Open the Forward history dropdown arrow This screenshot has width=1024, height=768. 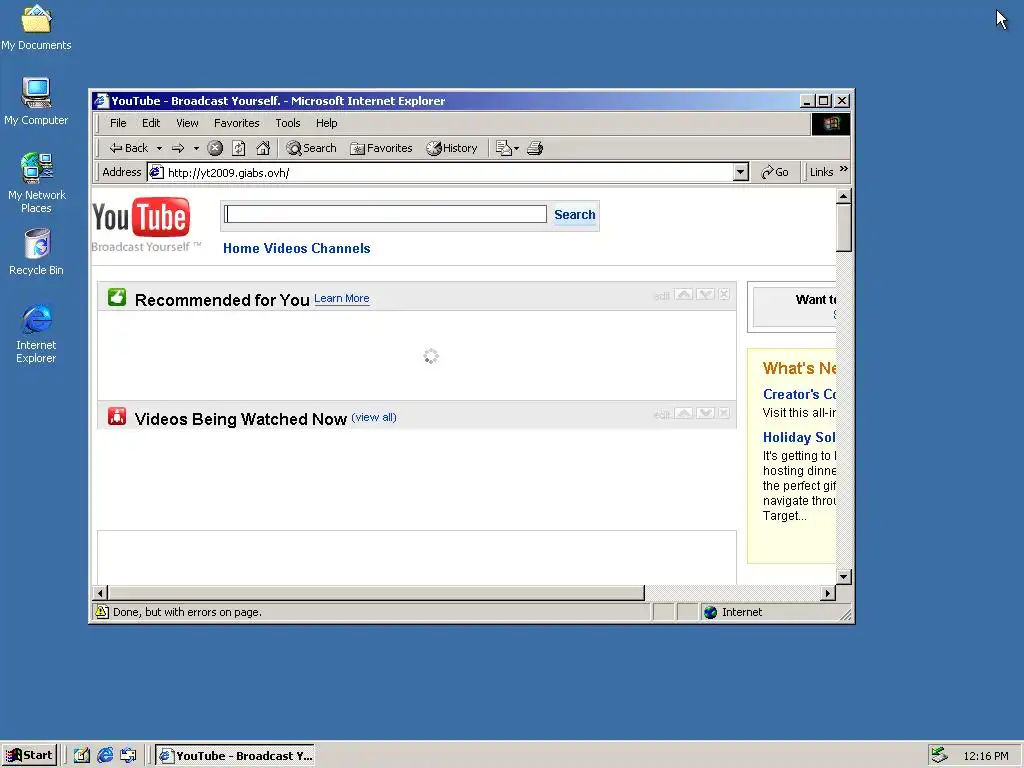tap(196, 148)
